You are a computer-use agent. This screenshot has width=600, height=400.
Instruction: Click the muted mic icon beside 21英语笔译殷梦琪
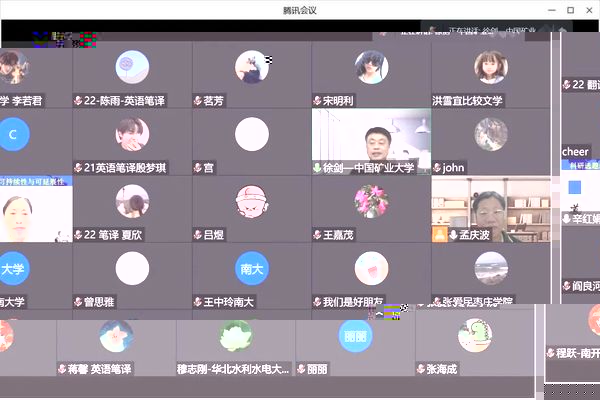(x=78, y=168)
